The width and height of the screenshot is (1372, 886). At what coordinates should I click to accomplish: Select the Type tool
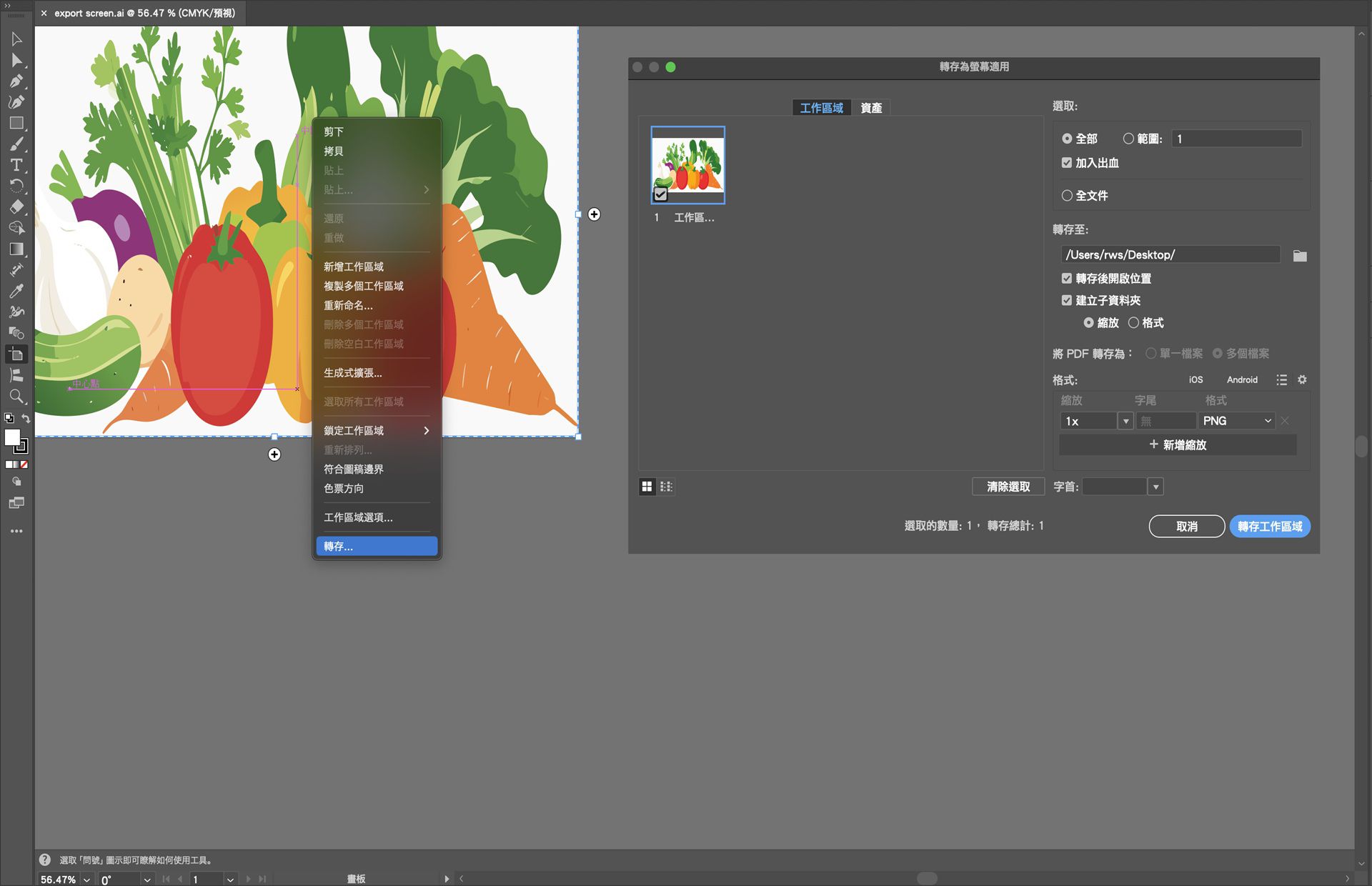[16, 164]
